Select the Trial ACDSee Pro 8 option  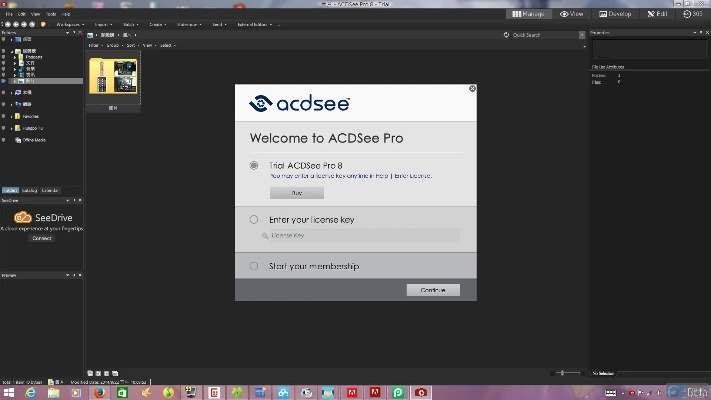click(x=254, y=165)
